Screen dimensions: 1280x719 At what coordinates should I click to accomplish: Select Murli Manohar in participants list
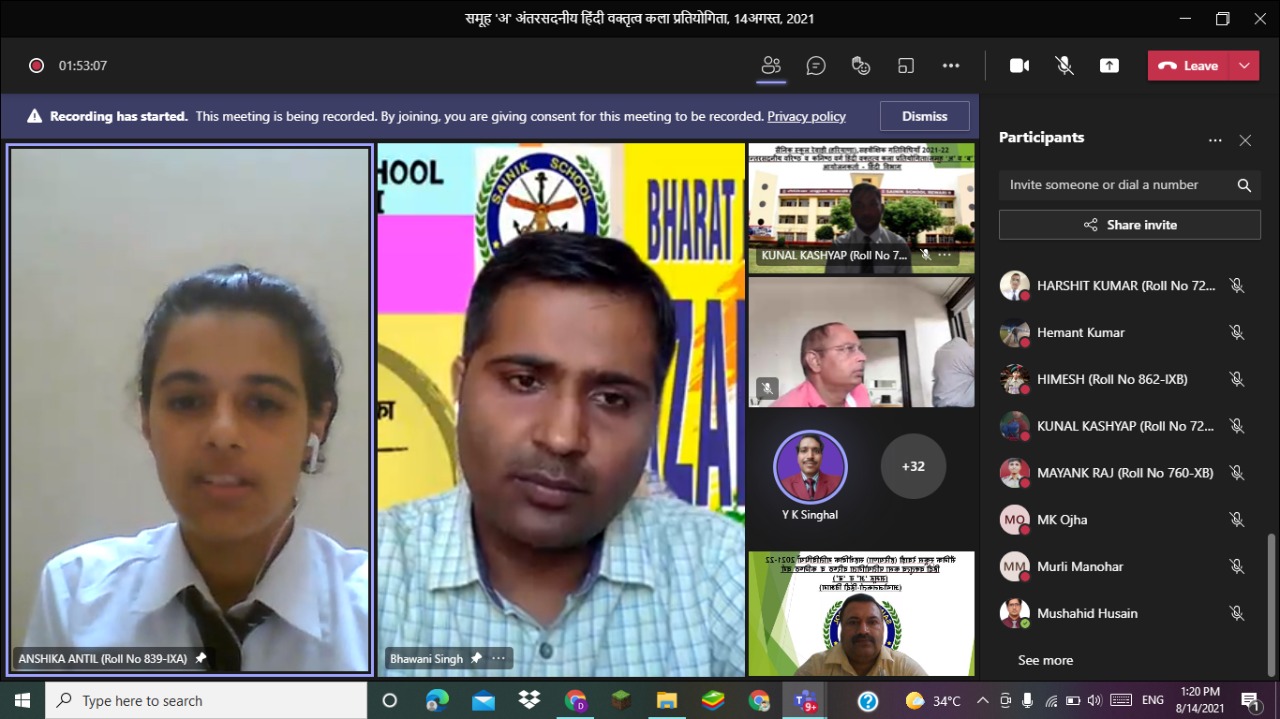click(1080, 567)
